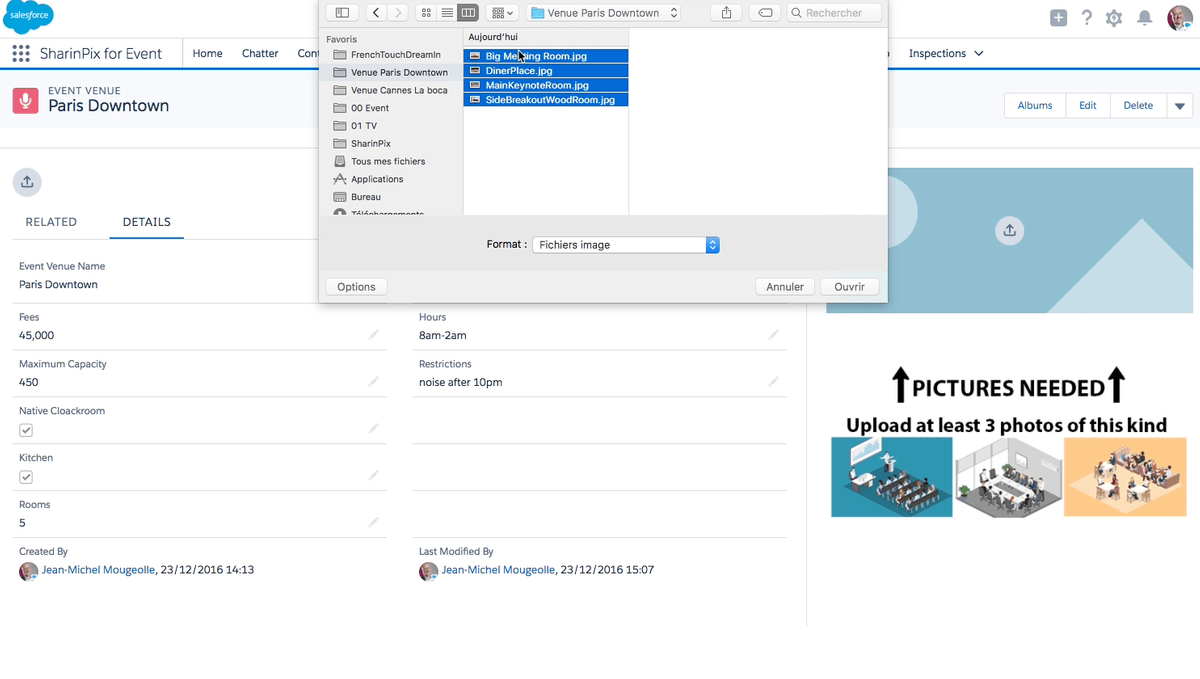Open the user profile avatar menu
This screenshot has width=1200, height=679.
(1180, 18)
